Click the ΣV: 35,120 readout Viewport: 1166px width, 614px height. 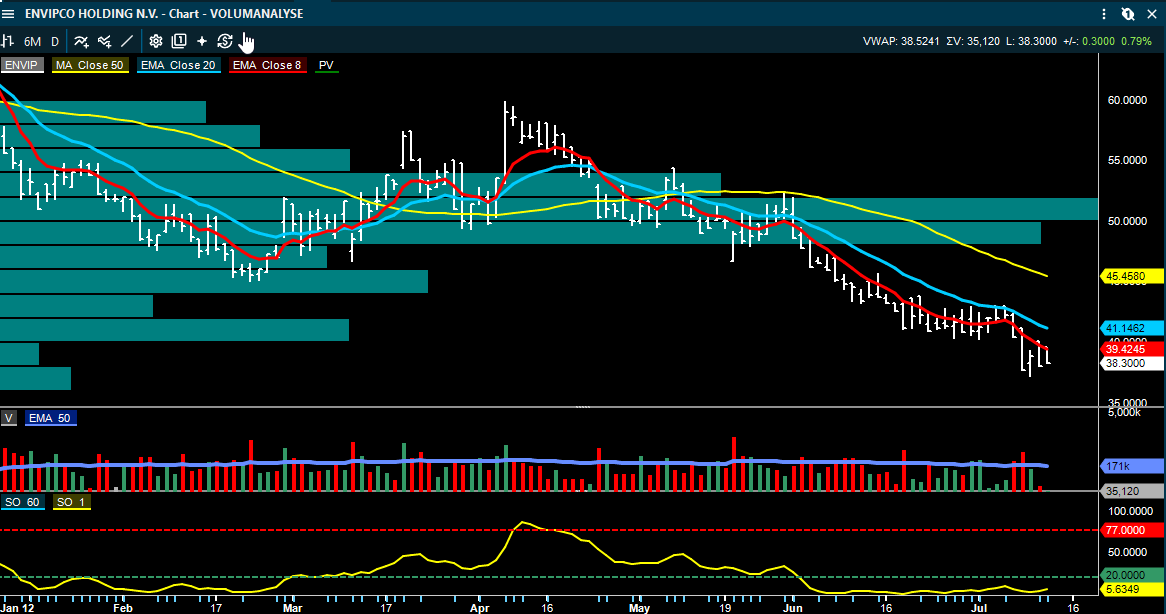[973, 42]
